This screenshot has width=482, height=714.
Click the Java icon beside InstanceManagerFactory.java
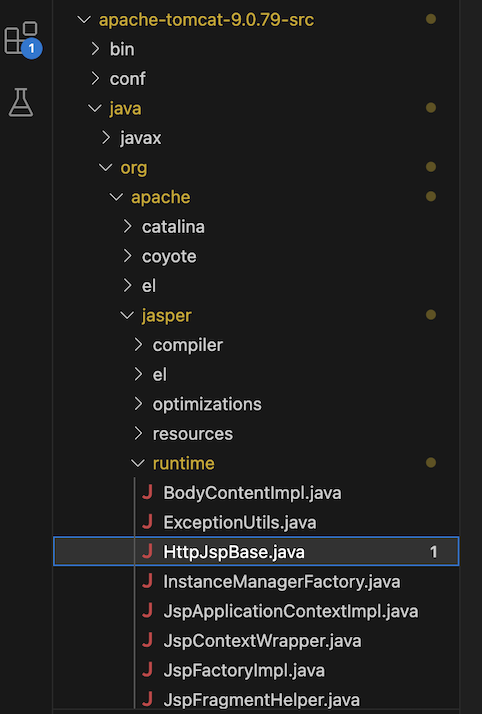147,581
